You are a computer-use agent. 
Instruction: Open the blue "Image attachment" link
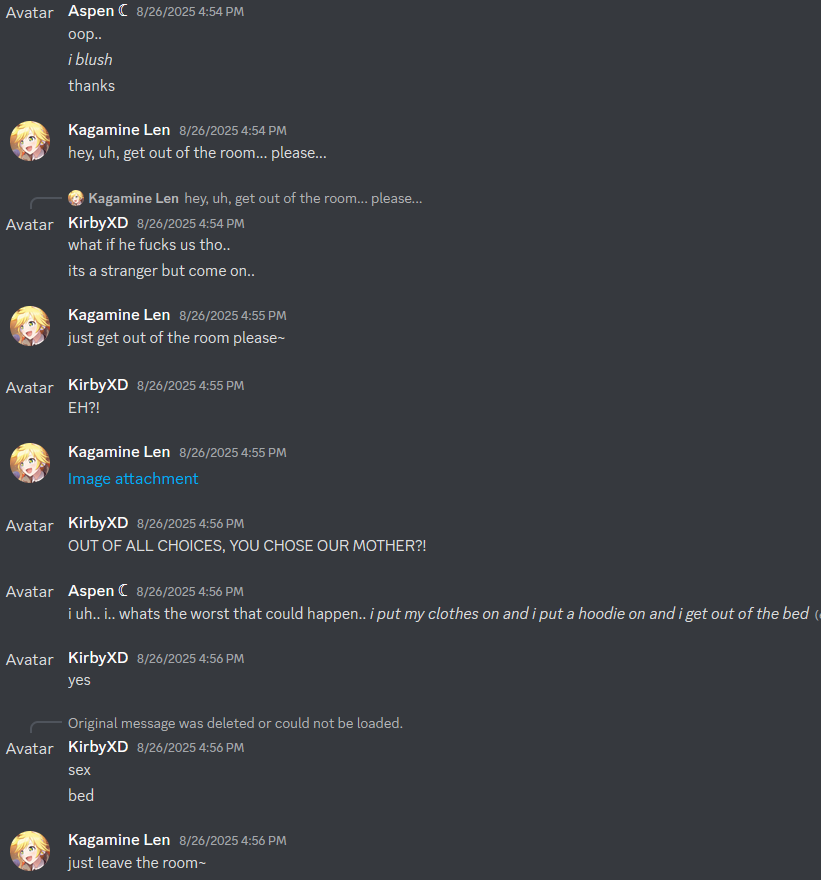click(x=133, y=479)
